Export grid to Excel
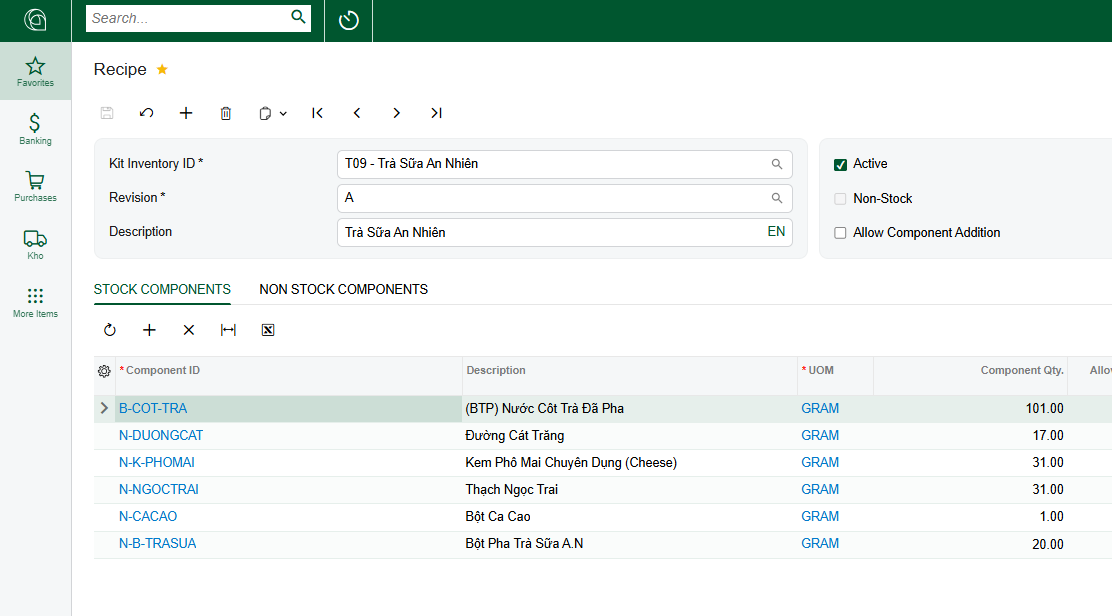Screen dimensions: 1112x616 pyautogui.click(x=268, y=330)
